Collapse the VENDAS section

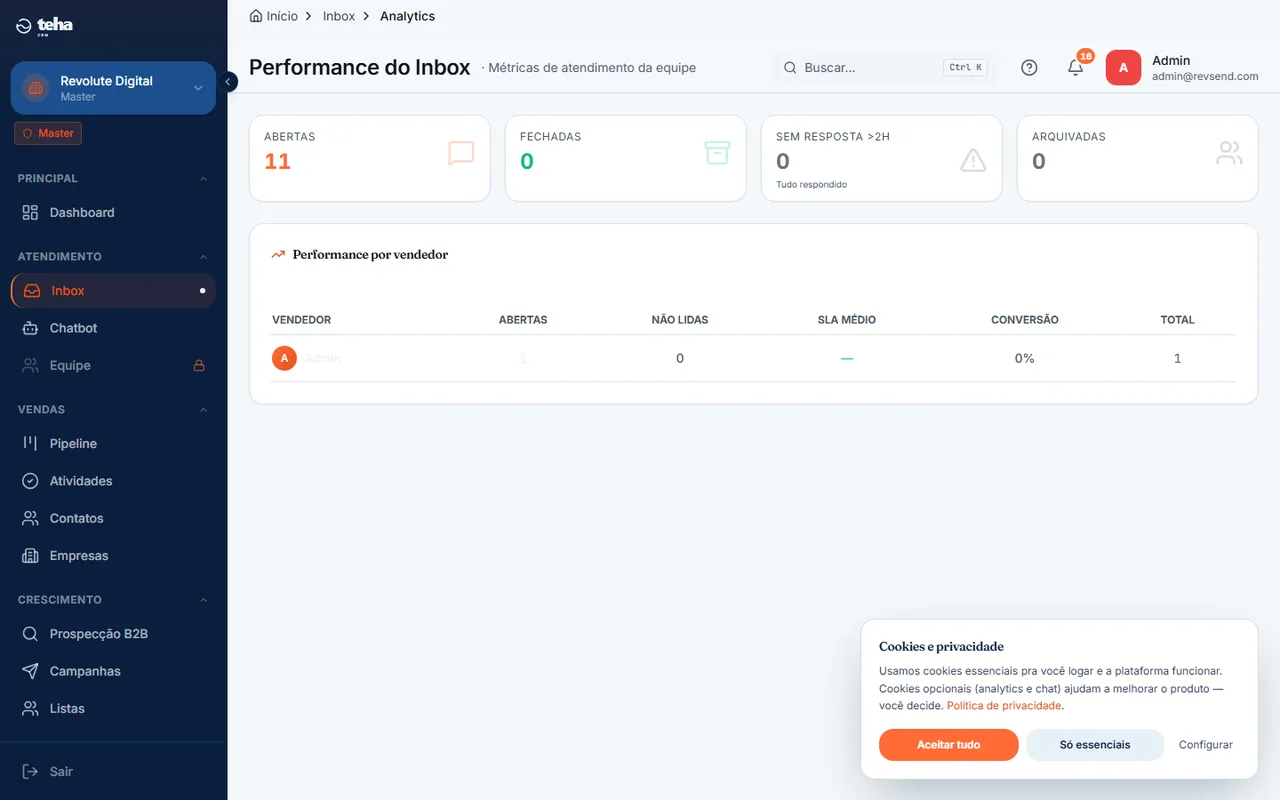pyautogui.click(x=204, y=410)
